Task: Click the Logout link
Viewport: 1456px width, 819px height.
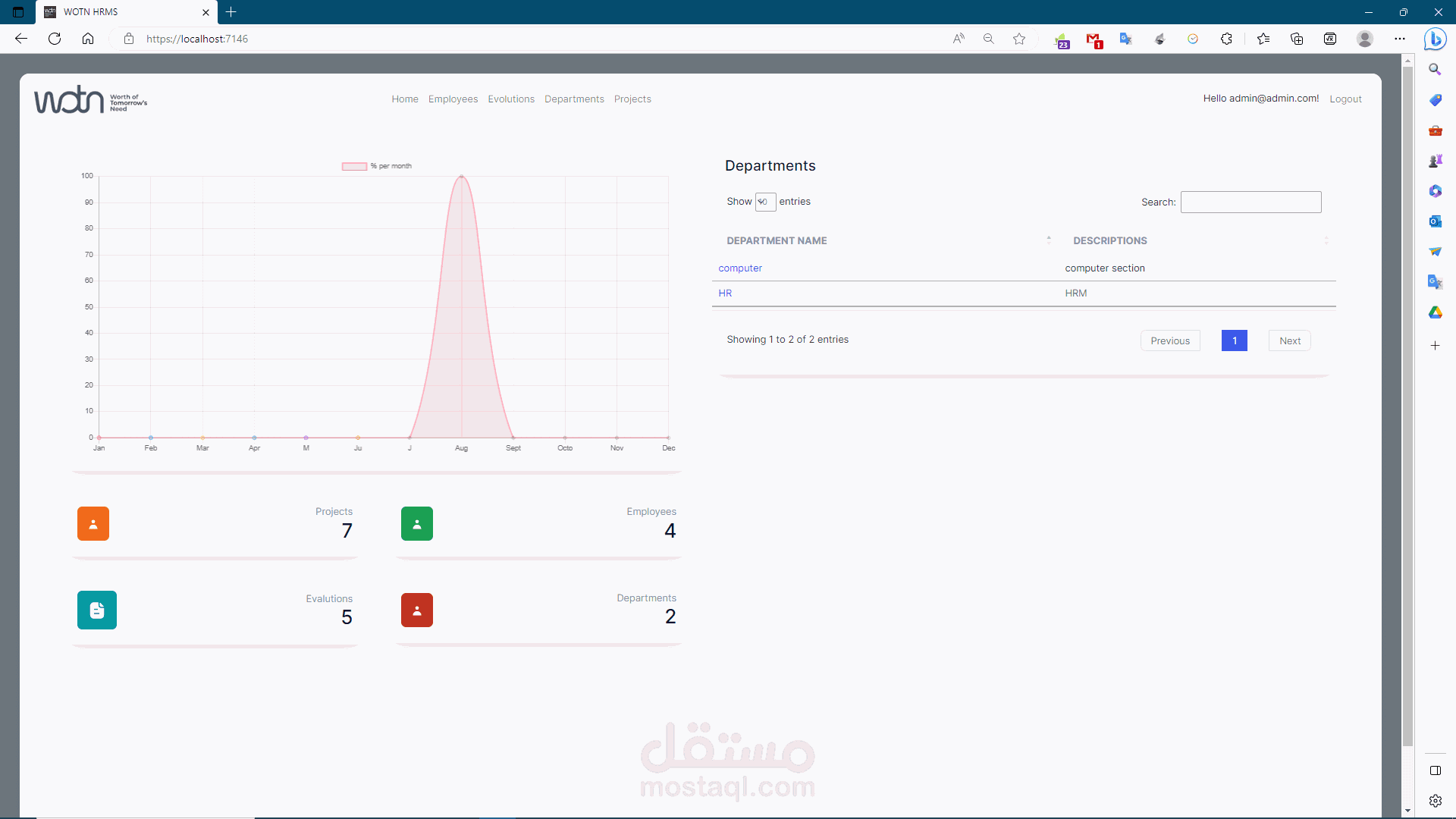Action: coord(1345,99)
